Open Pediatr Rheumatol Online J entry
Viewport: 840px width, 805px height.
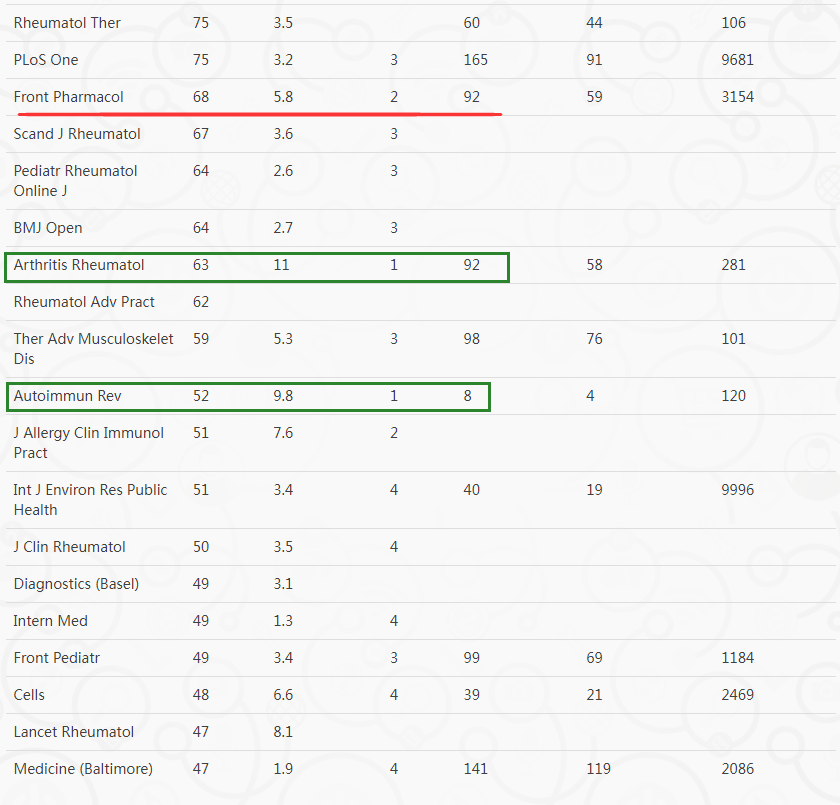(76, 181)
